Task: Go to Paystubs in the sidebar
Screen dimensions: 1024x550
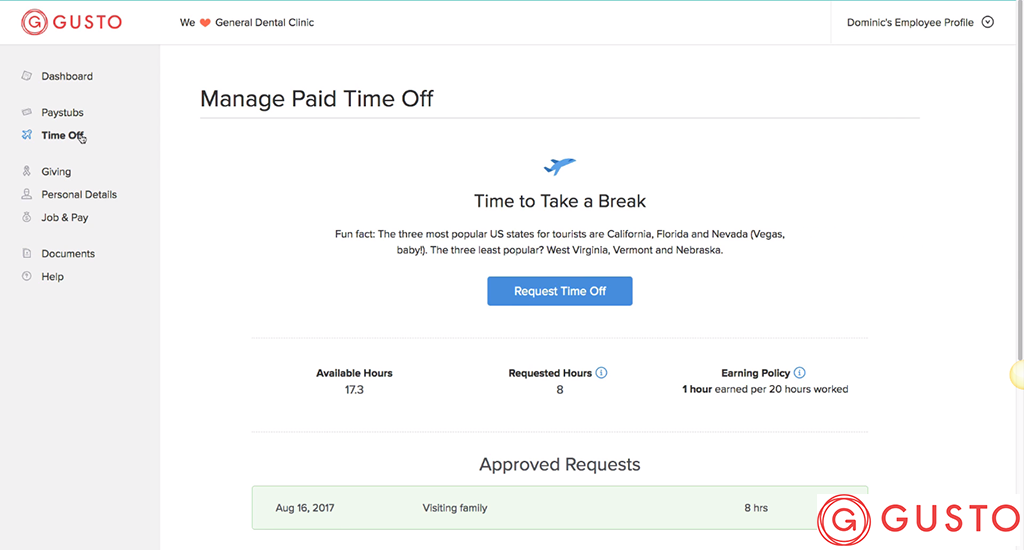Action: (x=62, y=113)
